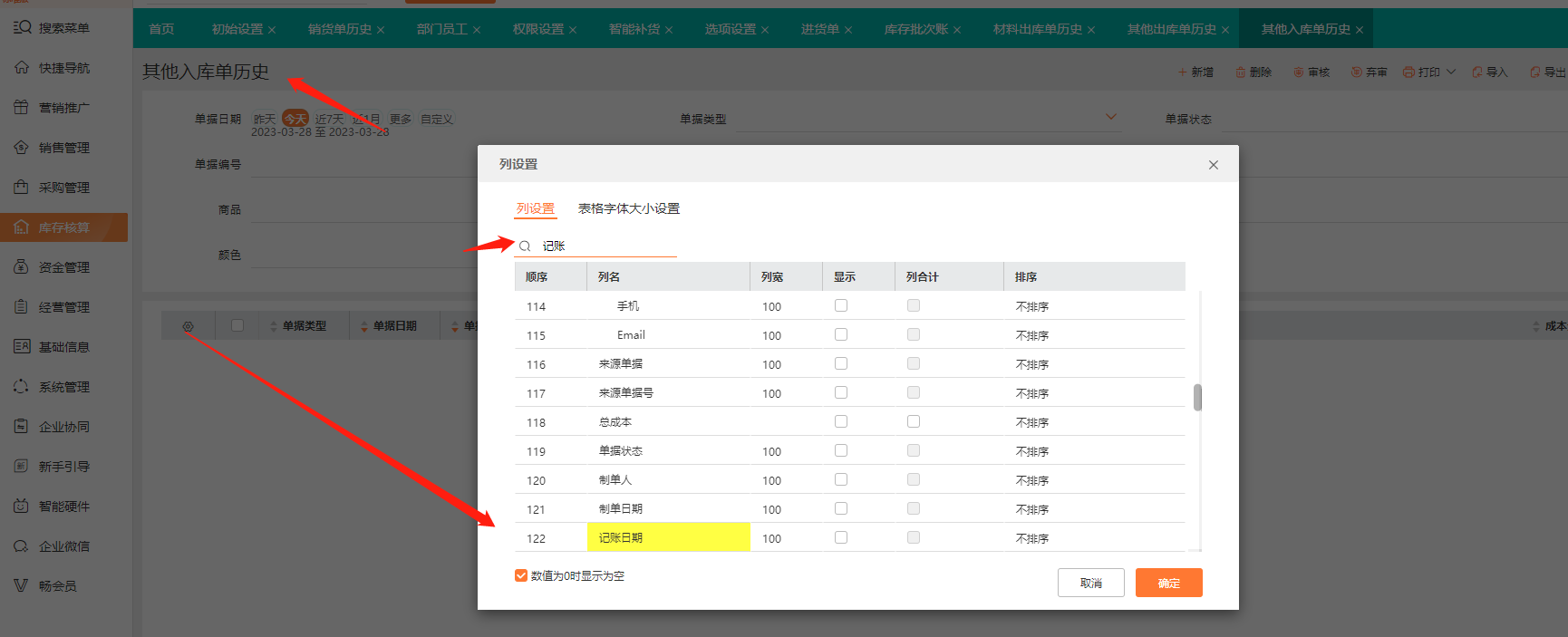Toggle 显示 checkbox for 手机 row
Viewport: 1568px width, 637px height.
coord(841,305)
